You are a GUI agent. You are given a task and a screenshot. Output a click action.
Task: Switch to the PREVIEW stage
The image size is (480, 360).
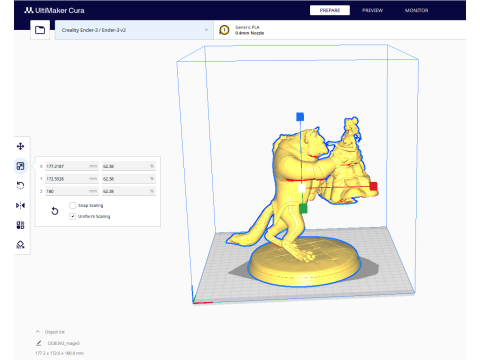point(372,10)
